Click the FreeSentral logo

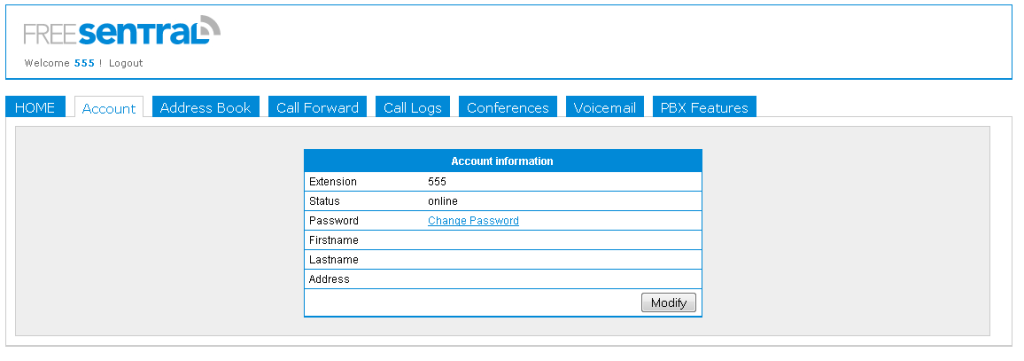(x=122, y=31)
